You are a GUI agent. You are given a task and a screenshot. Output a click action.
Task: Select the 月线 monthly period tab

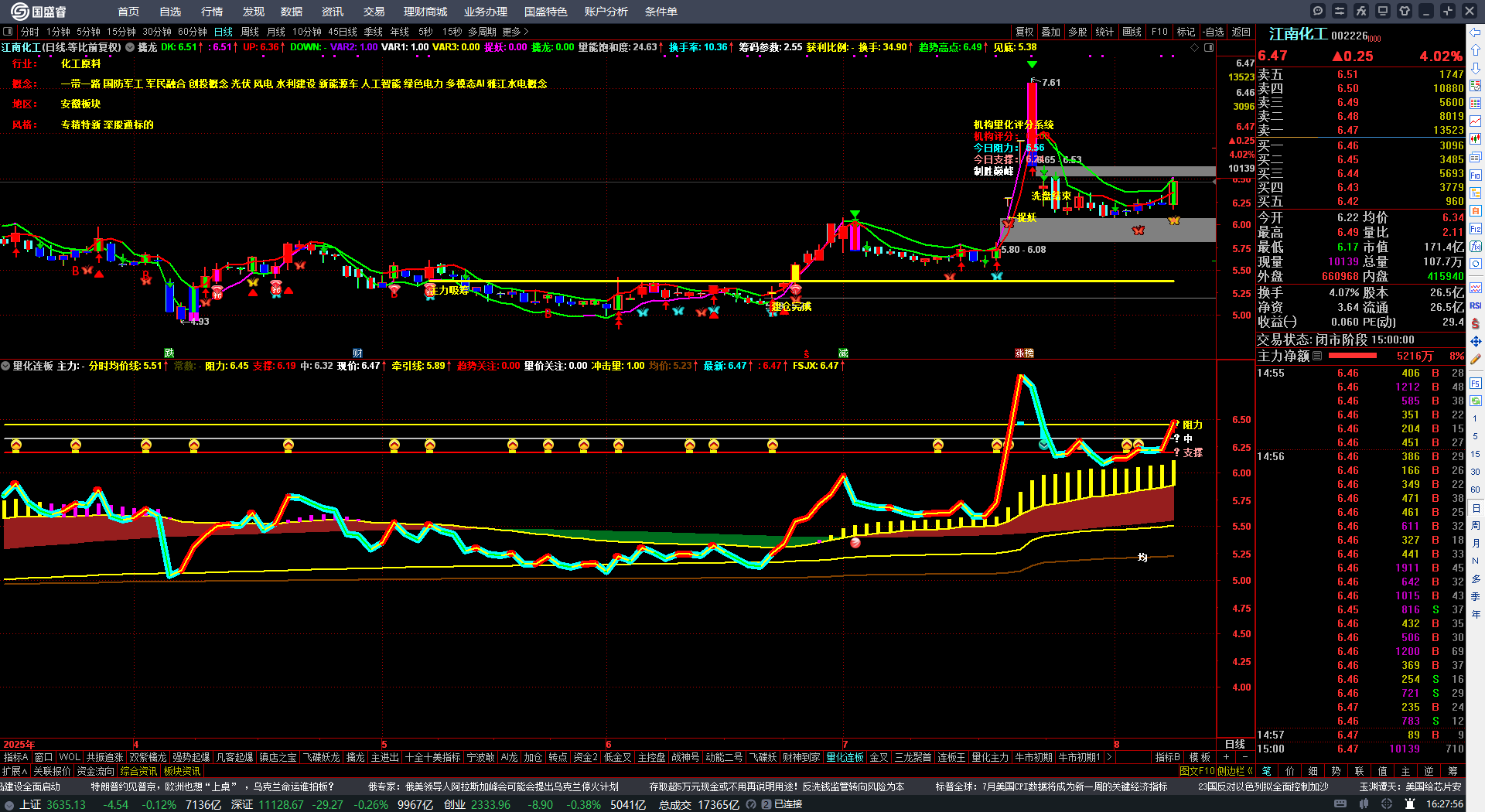(276, 32)
